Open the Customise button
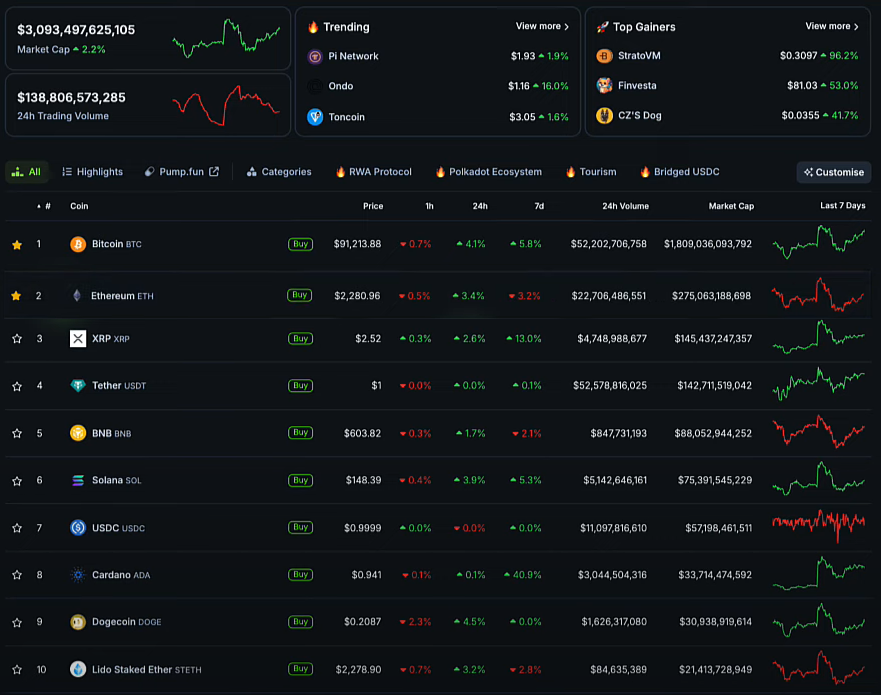 pos(833,172)
